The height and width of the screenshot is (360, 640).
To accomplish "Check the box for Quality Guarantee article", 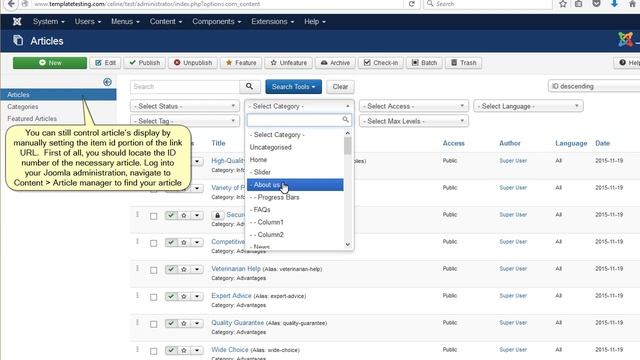I will [x=153, y=324].
